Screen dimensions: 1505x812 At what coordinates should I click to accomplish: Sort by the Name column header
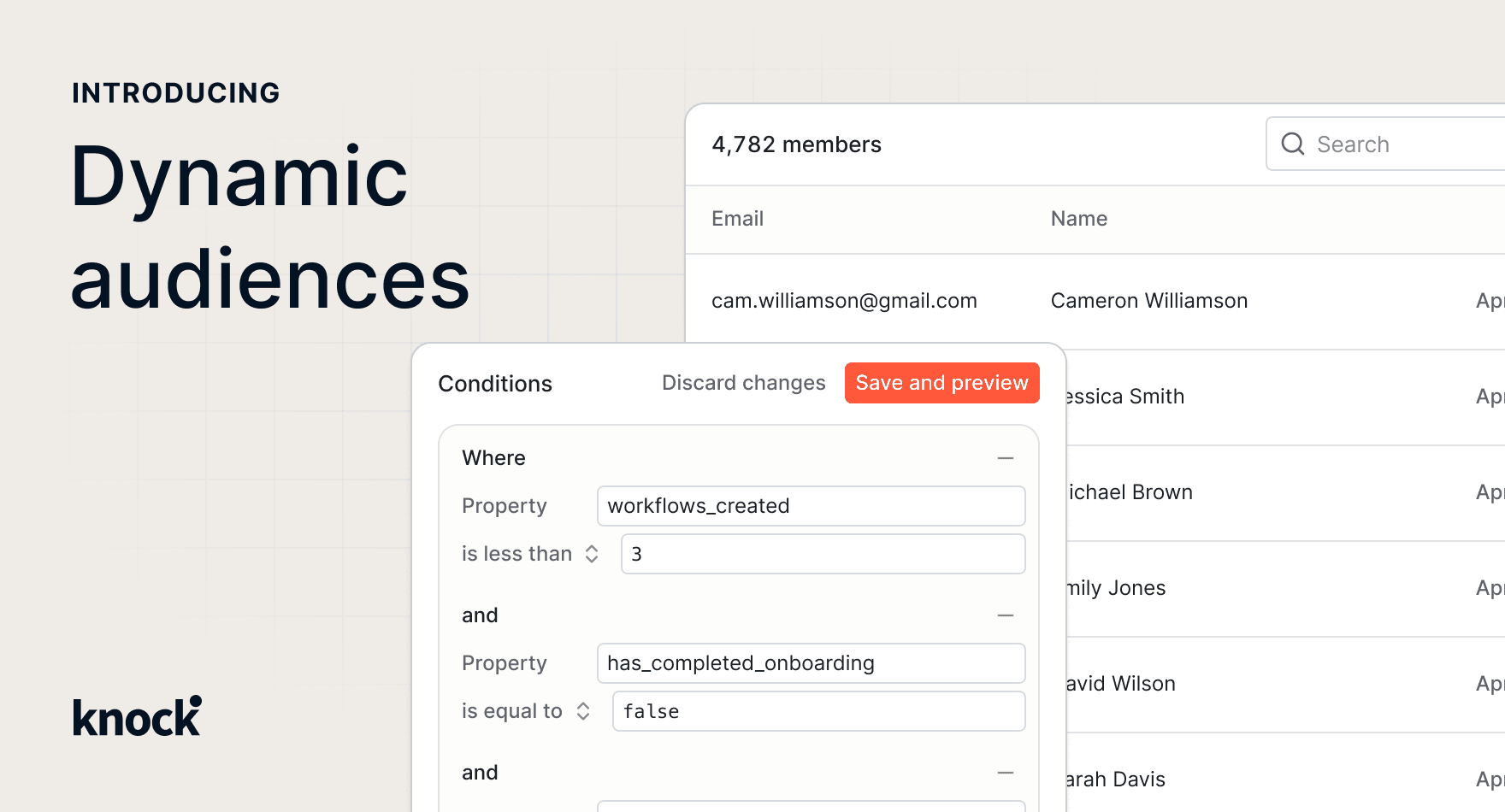point(1078,219)
